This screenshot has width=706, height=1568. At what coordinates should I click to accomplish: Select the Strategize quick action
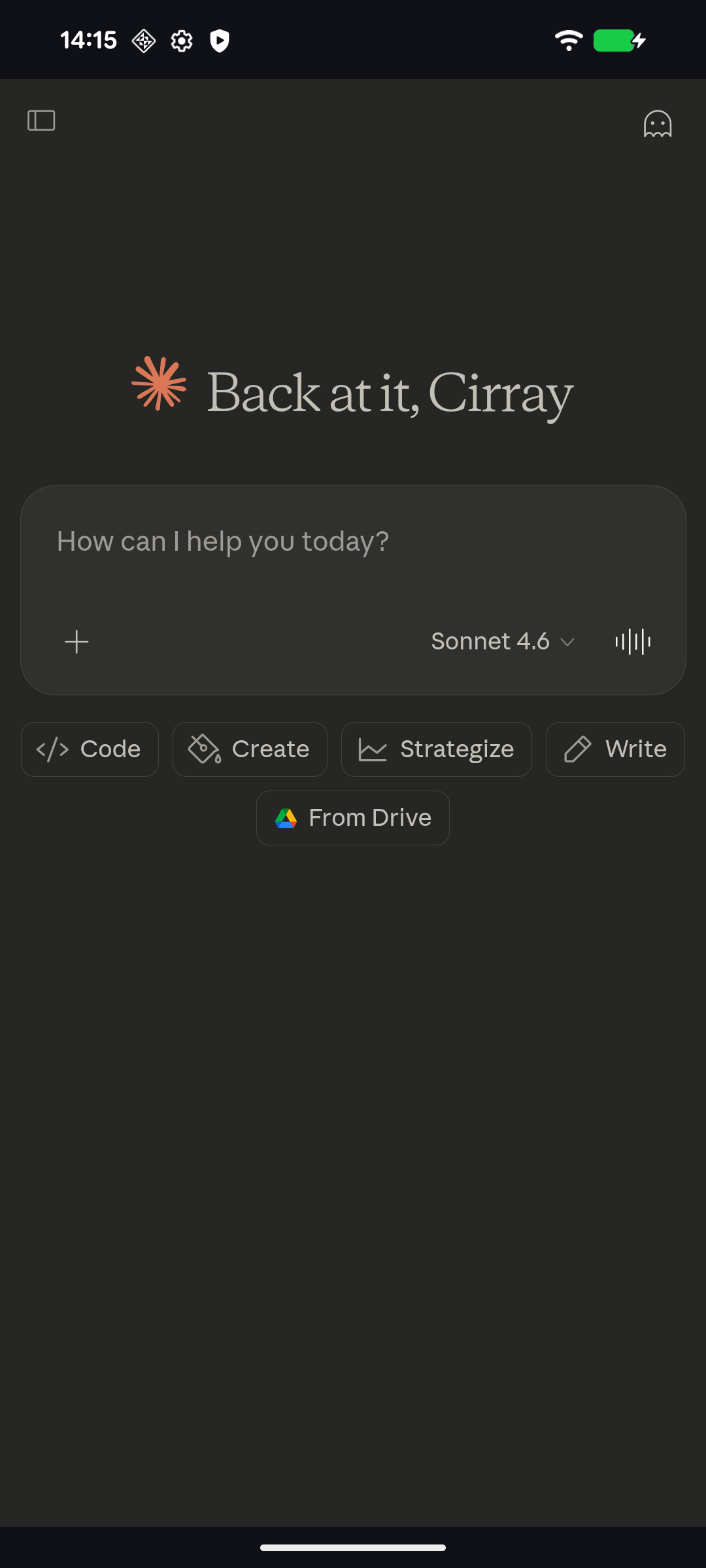tap(436, 749)
